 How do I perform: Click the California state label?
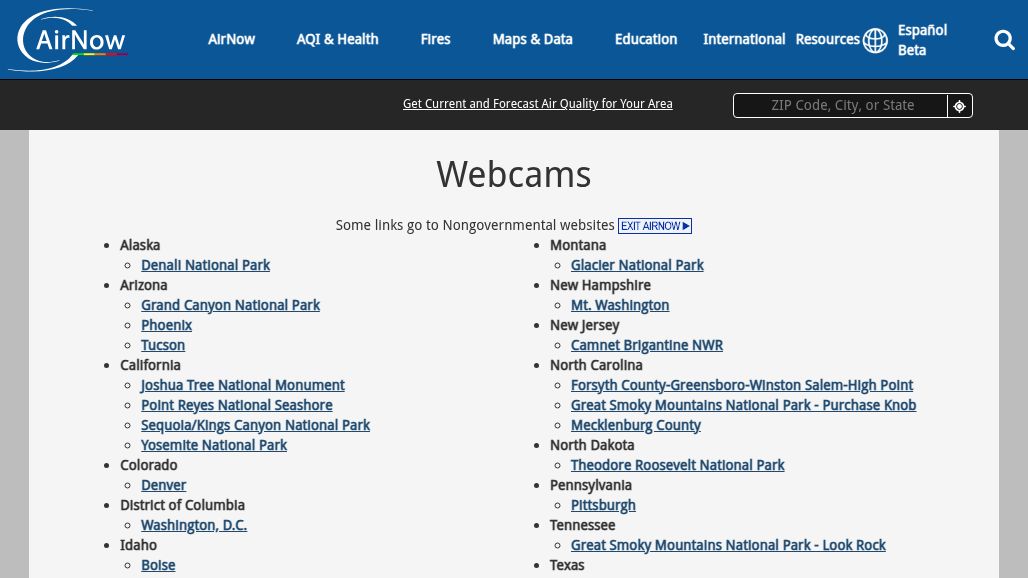tap(150, 365)
